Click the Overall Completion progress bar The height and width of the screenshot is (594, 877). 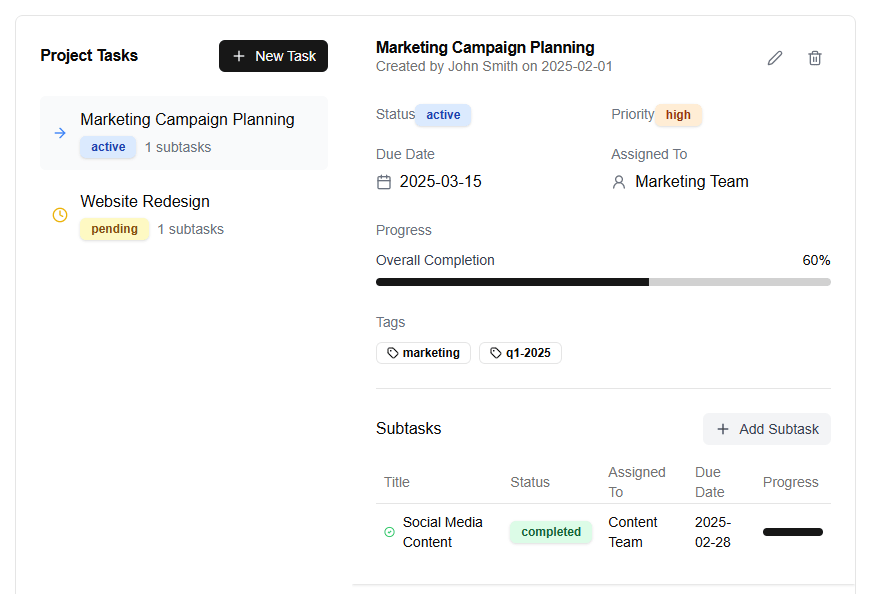602,281
